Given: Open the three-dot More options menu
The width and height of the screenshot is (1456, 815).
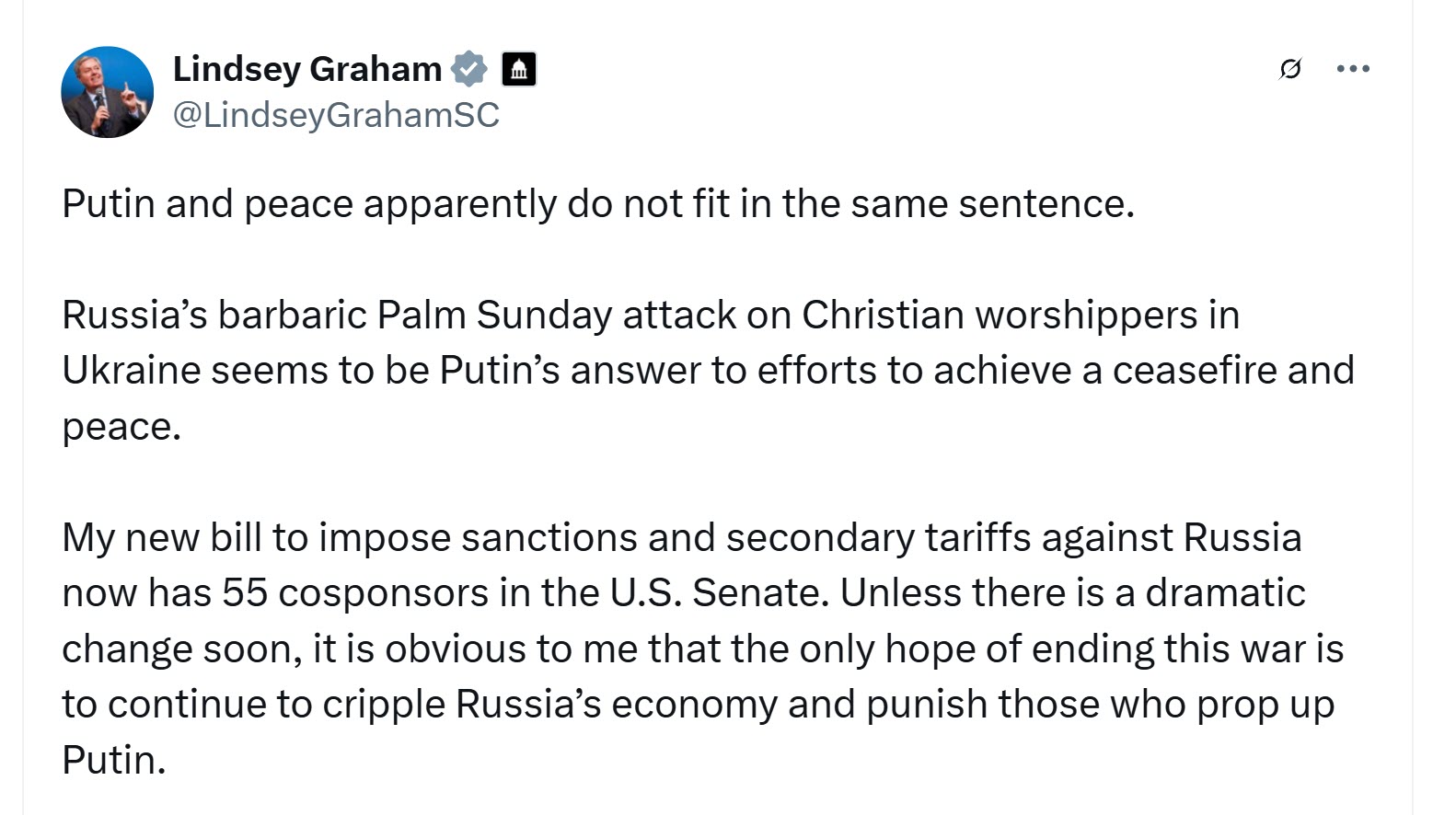Looking at the screenshot, I should click(x=1353, y=68).
